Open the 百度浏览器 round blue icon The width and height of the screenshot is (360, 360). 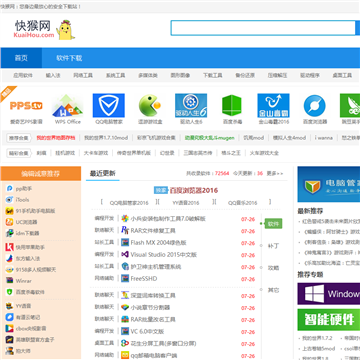[314, 106]
